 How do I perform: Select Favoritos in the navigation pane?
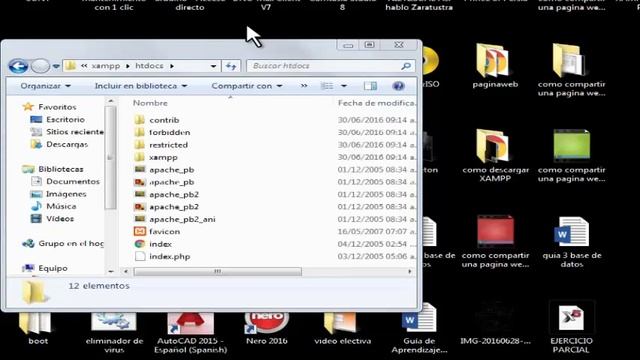pos(57,107)
